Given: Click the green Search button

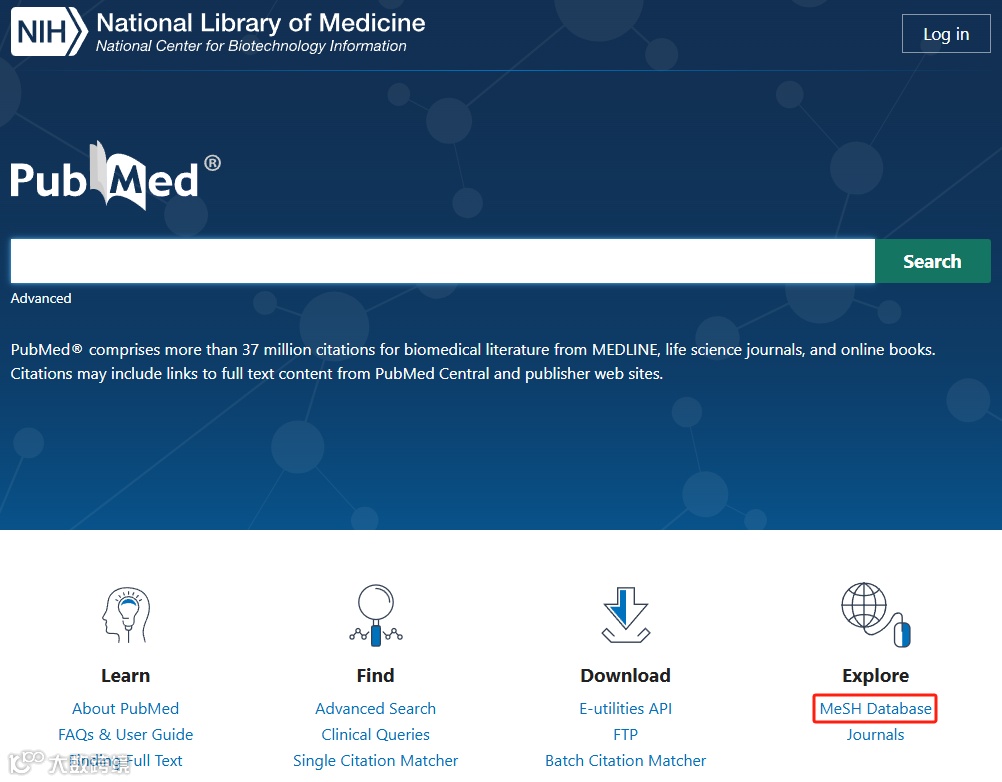Looking at the screenshot, I should pyautogui.click(x=932, y=261).
